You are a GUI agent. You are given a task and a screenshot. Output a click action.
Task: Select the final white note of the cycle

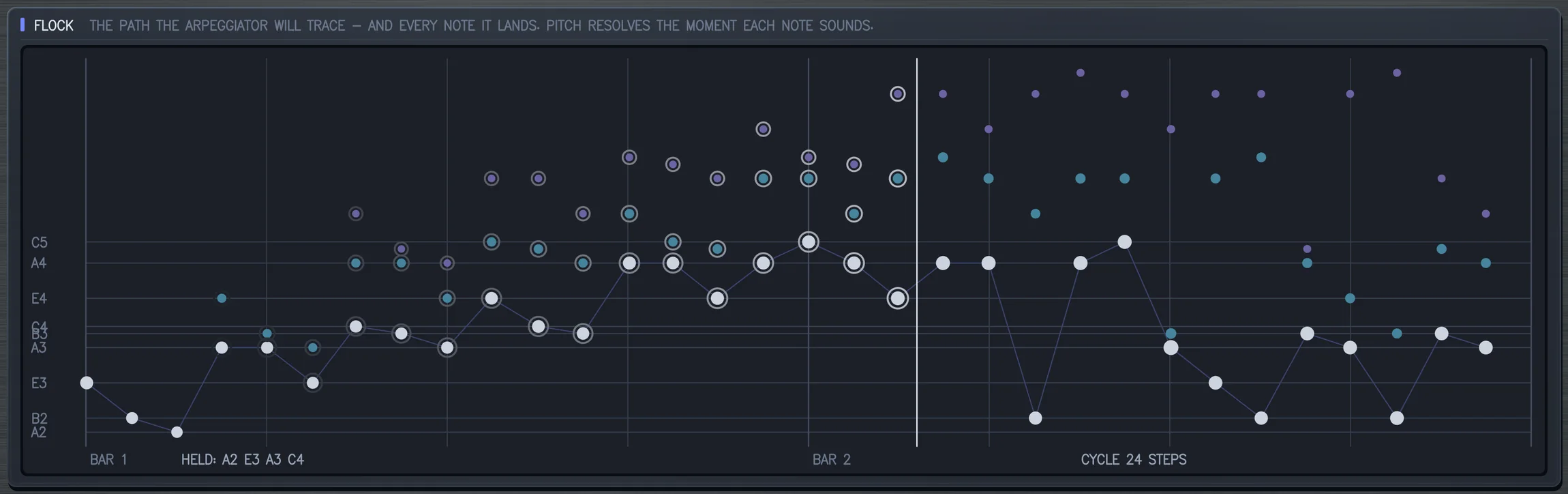(1486, 348)
